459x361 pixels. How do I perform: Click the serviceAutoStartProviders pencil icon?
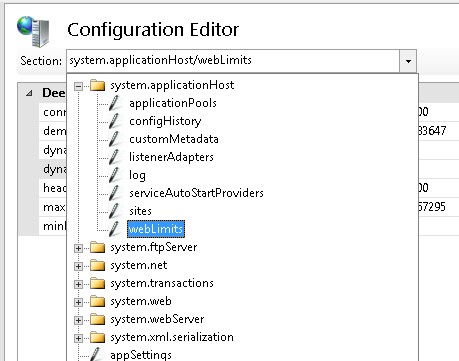point(115,193)
